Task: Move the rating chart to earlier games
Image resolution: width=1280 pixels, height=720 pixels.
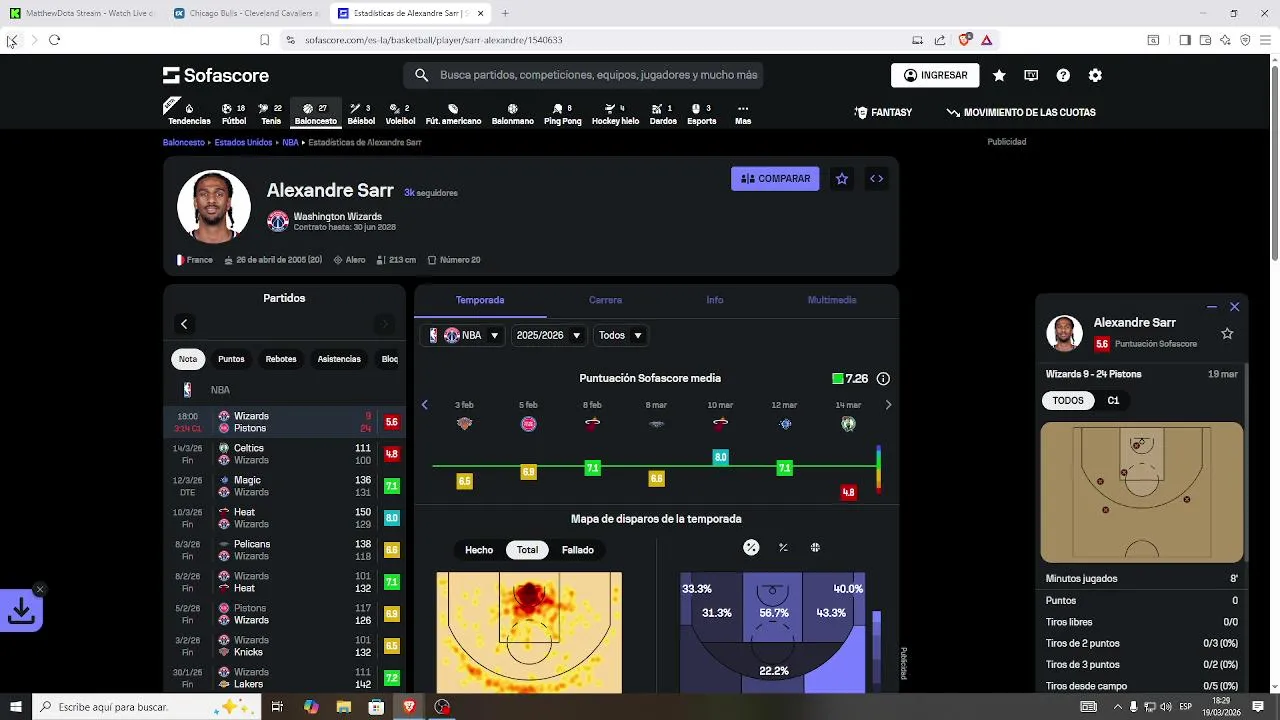Action: (424, 405)
